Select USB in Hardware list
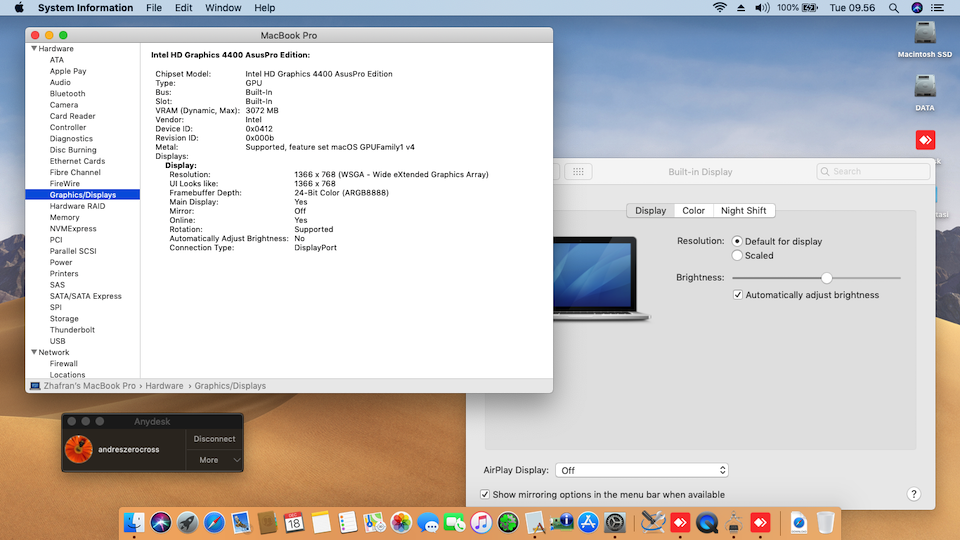 [58, 341]
